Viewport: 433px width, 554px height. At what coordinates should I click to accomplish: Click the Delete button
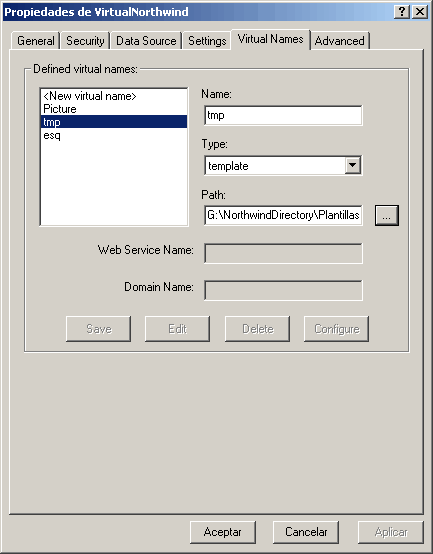257,329
